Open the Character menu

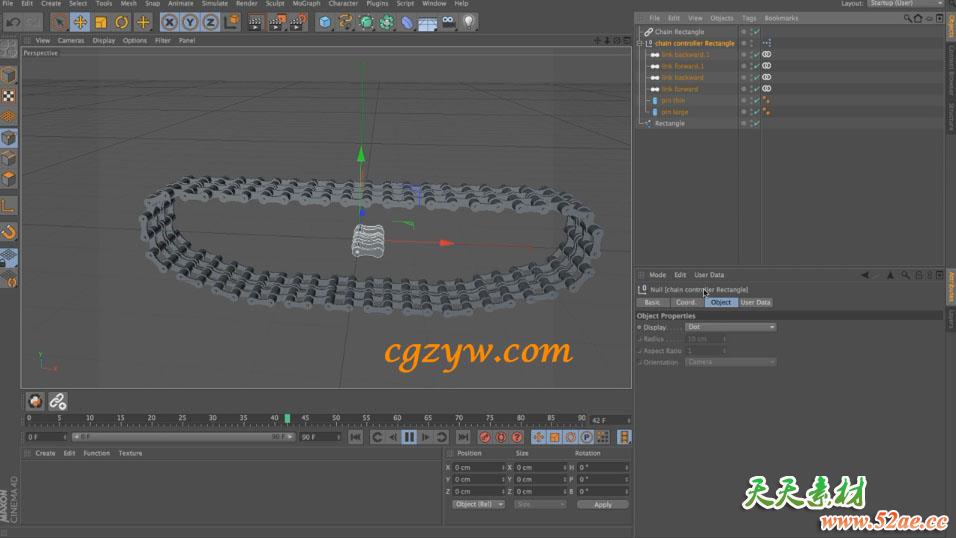click(343, 4)
